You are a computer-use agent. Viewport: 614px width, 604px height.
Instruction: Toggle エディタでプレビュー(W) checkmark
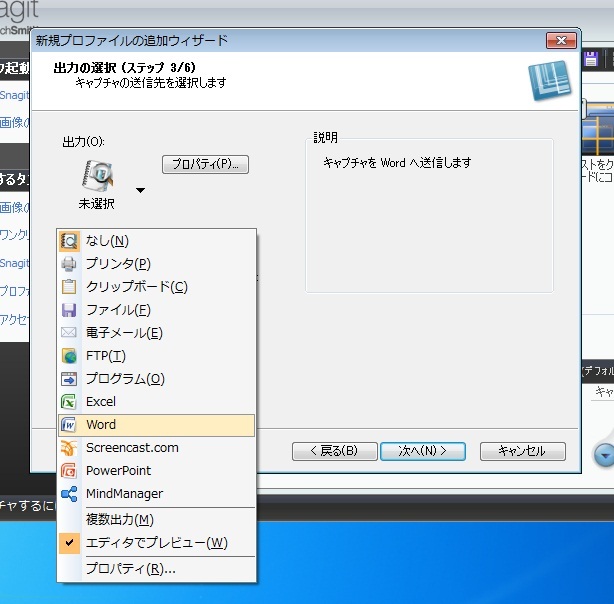click(69, 543)
